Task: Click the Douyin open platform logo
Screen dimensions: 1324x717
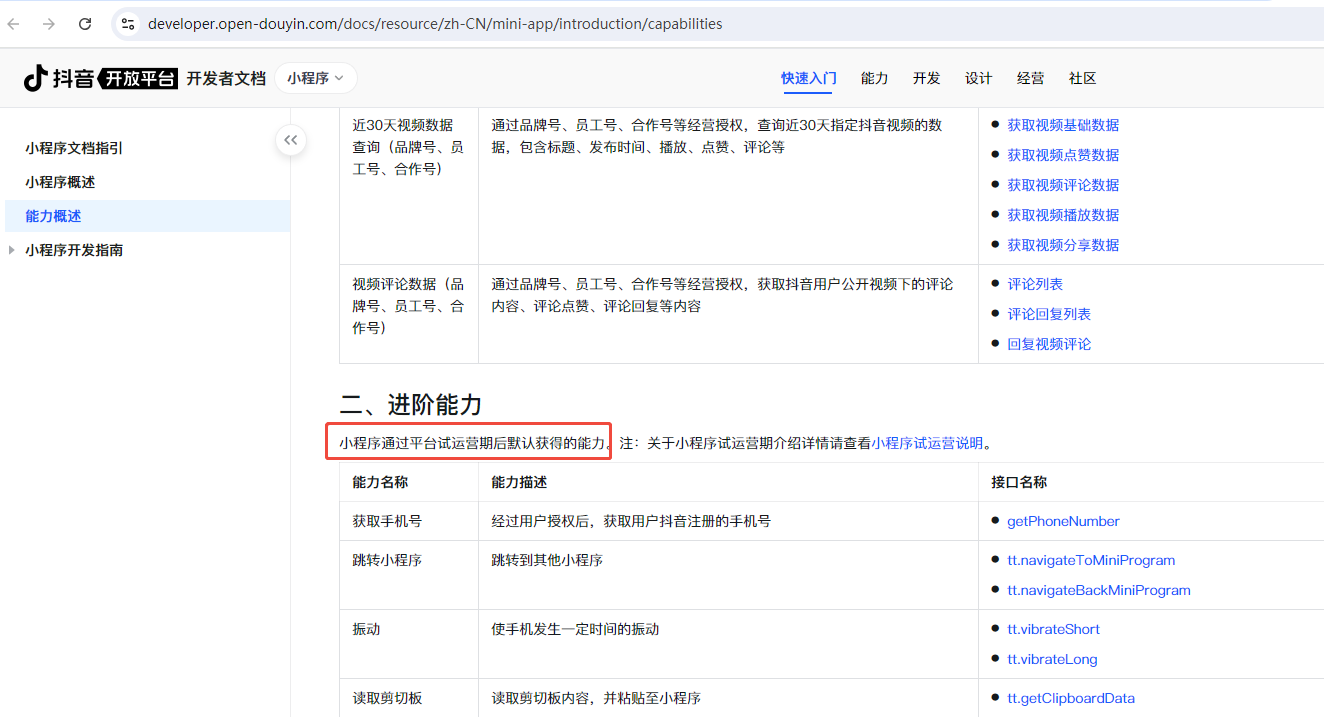Action: [x=100, y=78]
